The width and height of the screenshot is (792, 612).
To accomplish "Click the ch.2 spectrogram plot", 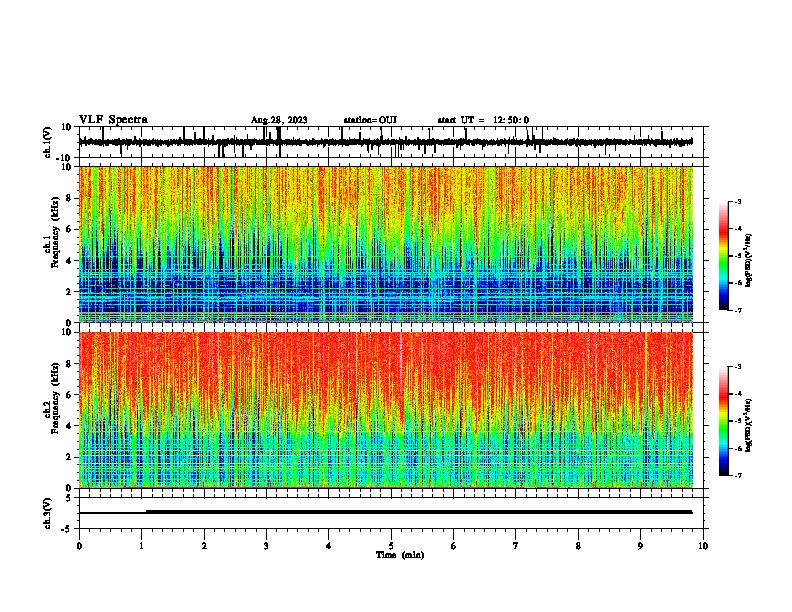I will point(385,410).
